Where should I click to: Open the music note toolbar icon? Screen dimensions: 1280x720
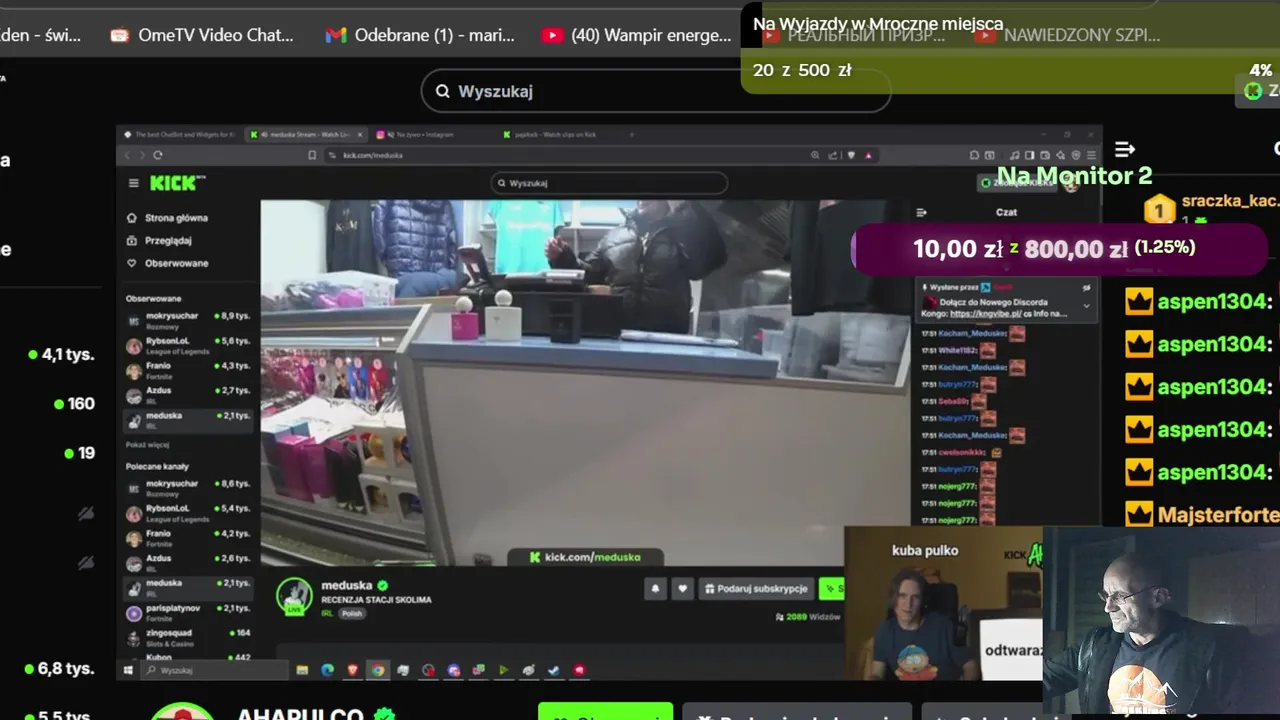click(x=1014, y=155)
